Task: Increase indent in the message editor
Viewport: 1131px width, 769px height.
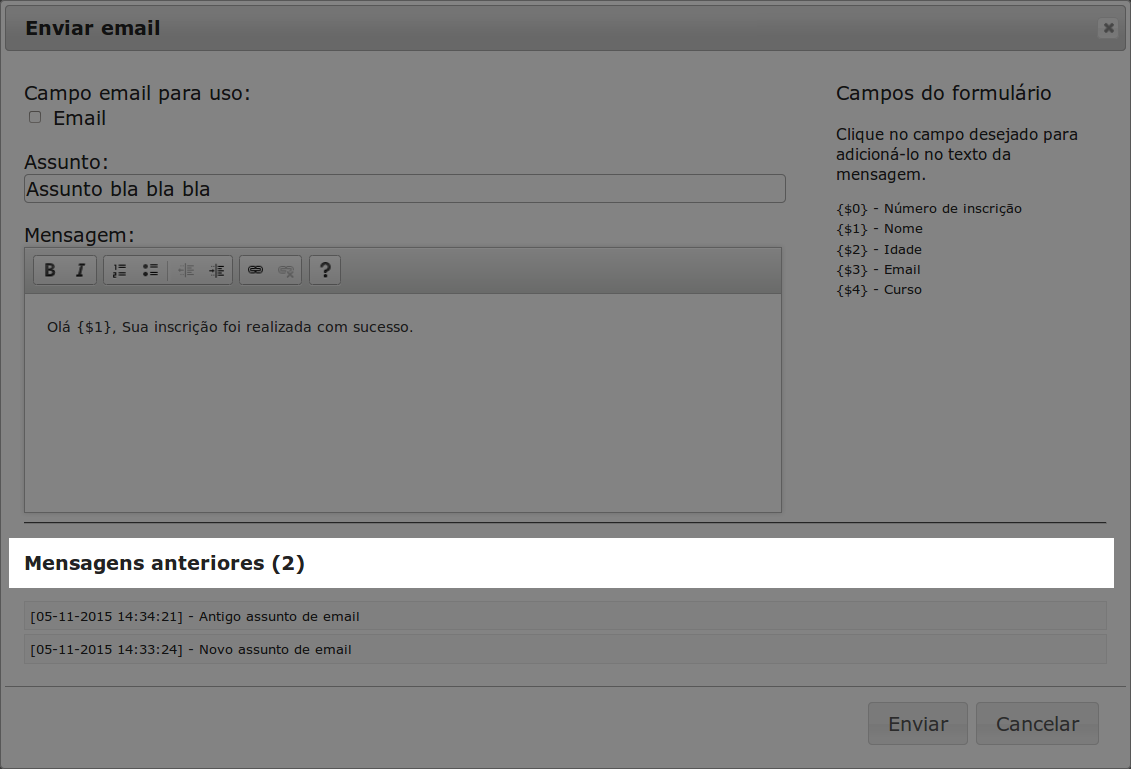Action: point(216,270)
